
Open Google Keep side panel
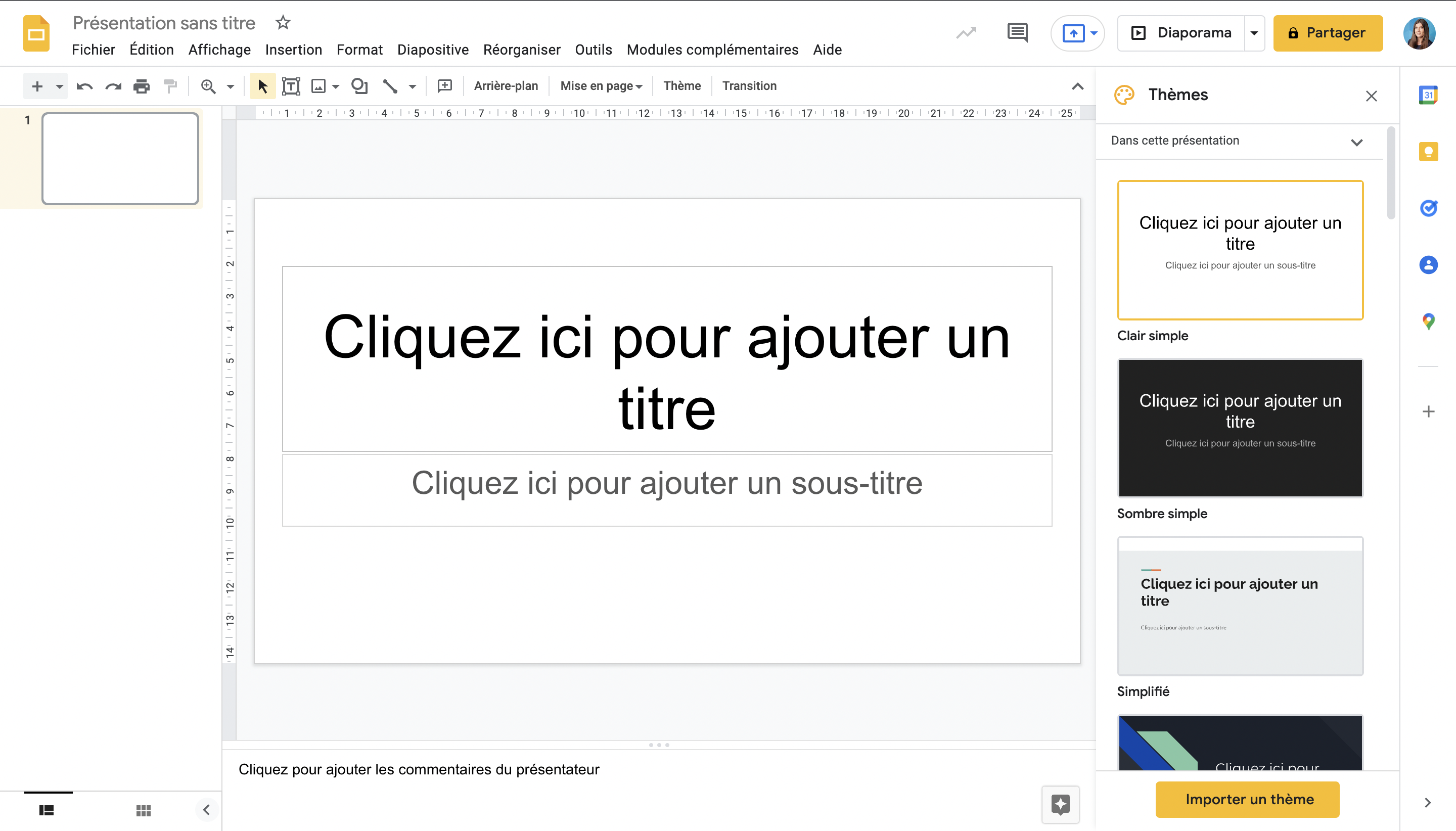click(x=1428, y=151)
